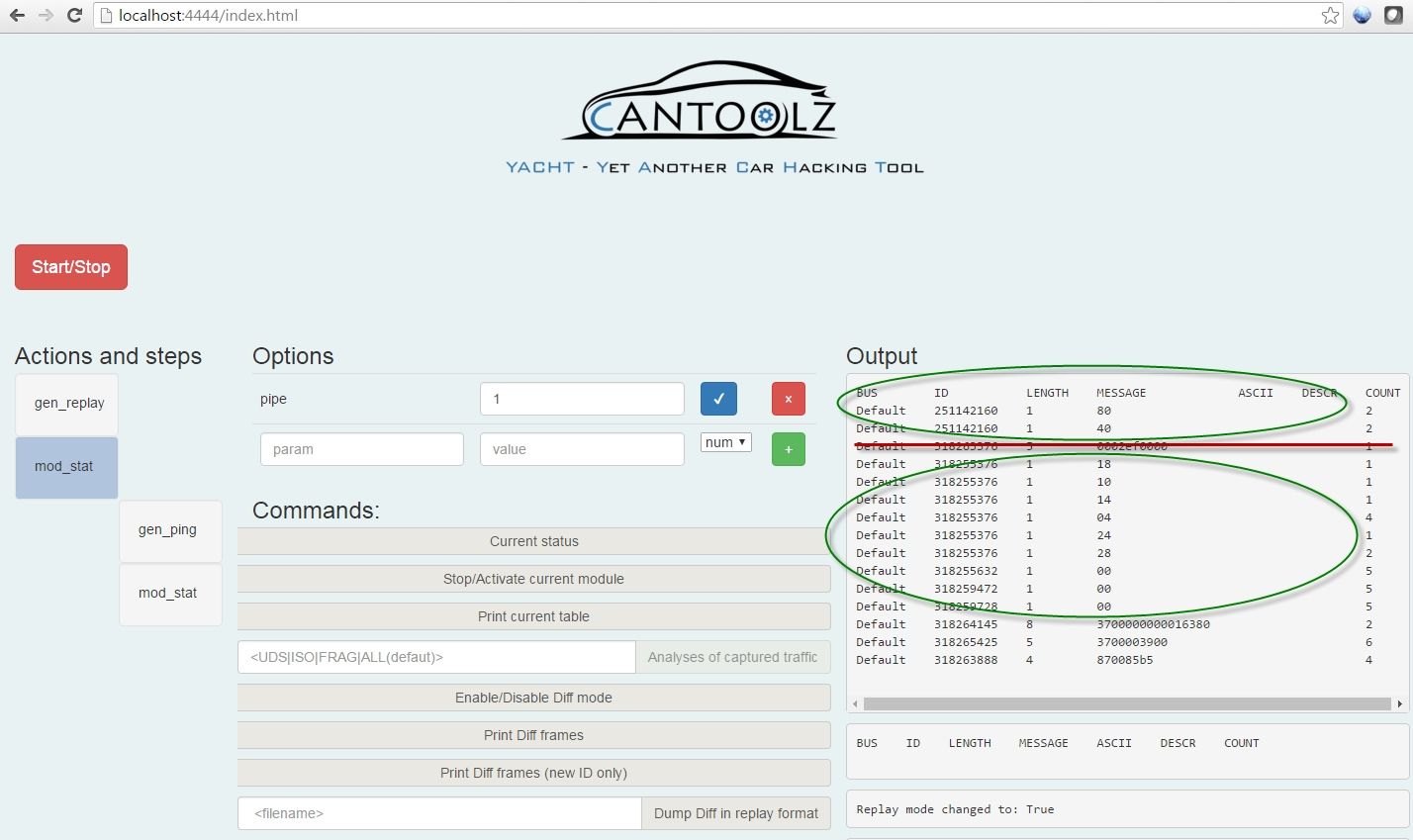Click ID 318265425 in output
The height and width of the screenshot is (840, 1413).
[966, 642]
